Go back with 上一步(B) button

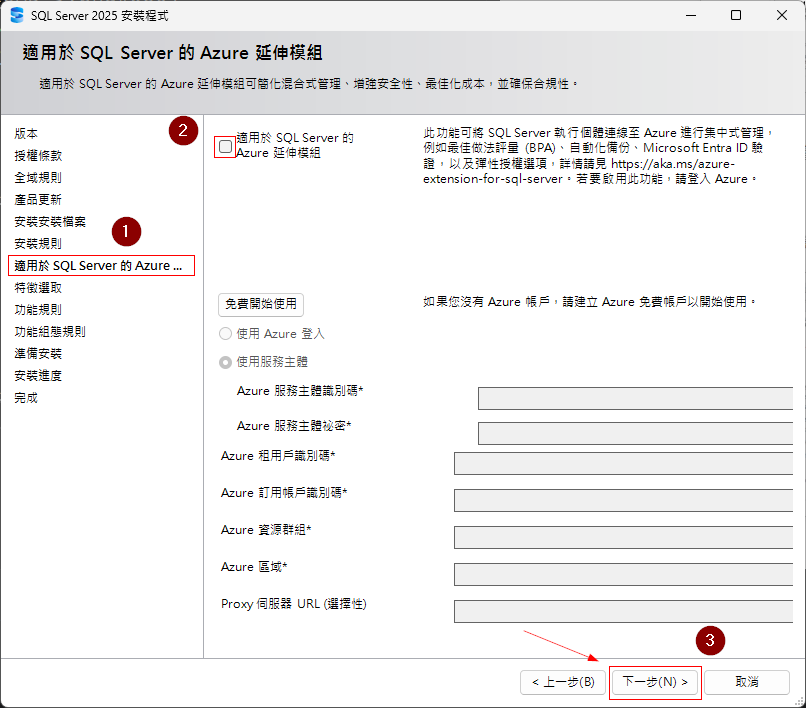click(x=563, y=682)
